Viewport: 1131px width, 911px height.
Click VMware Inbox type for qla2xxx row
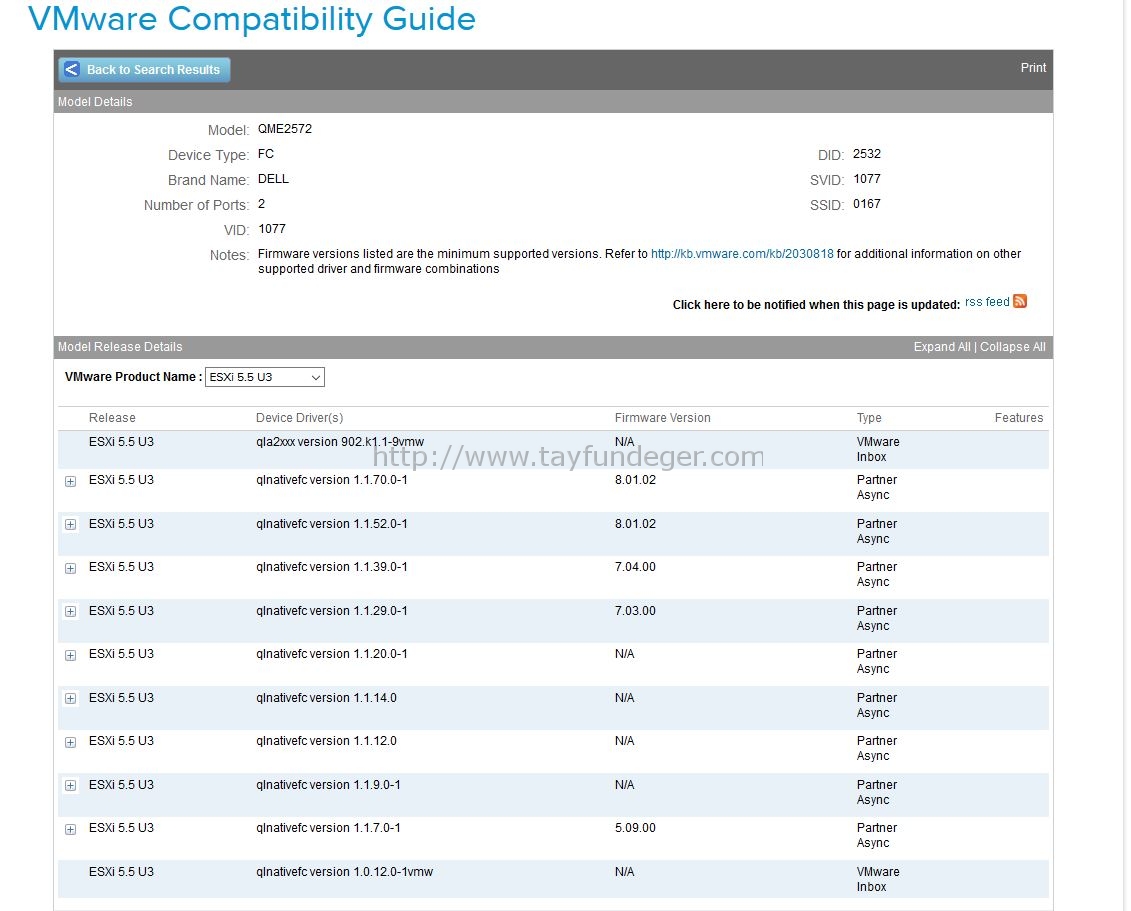pyautogui.click(x=878, y=449)
